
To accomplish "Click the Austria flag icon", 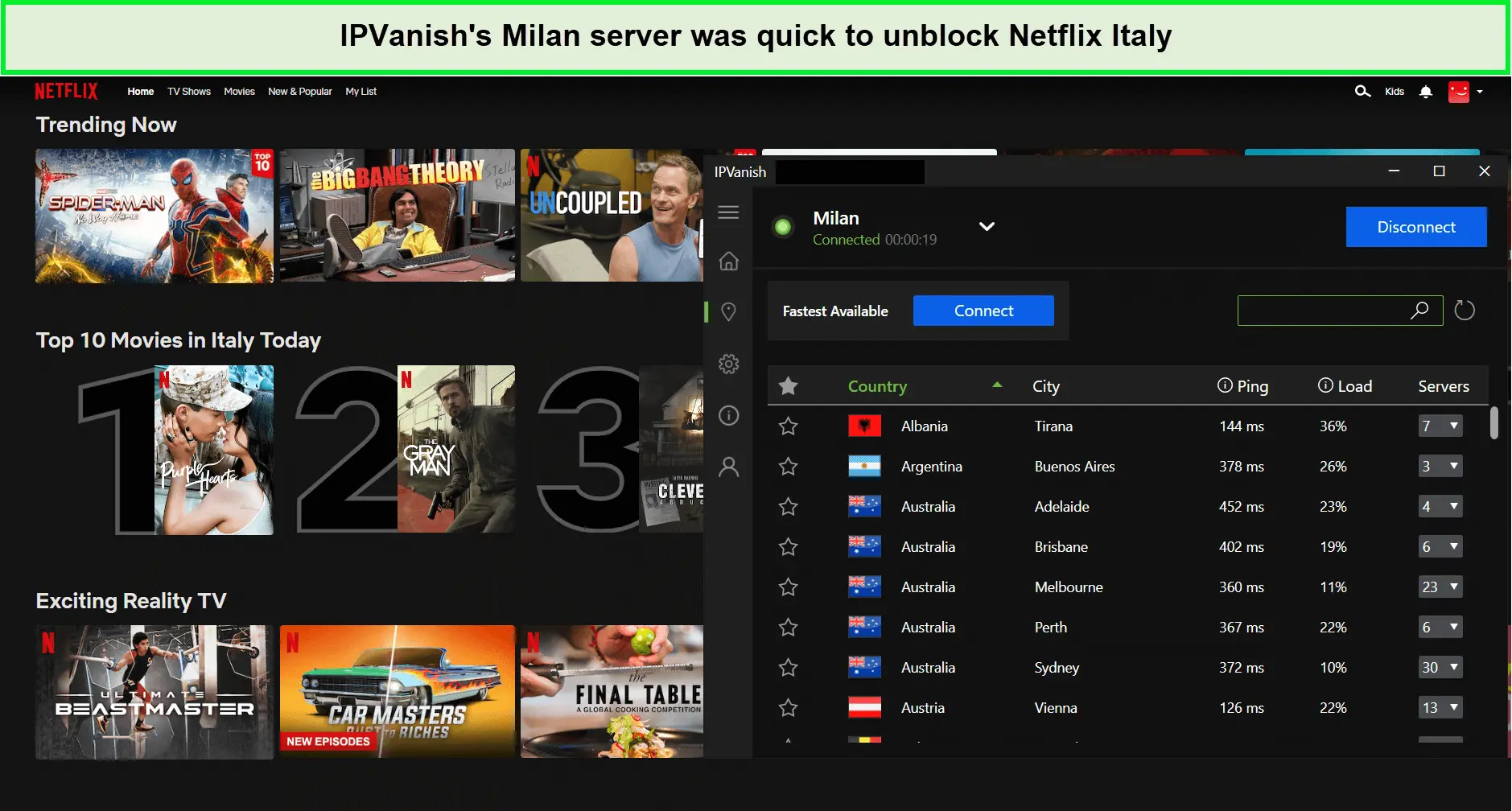I will pos(864,707).
